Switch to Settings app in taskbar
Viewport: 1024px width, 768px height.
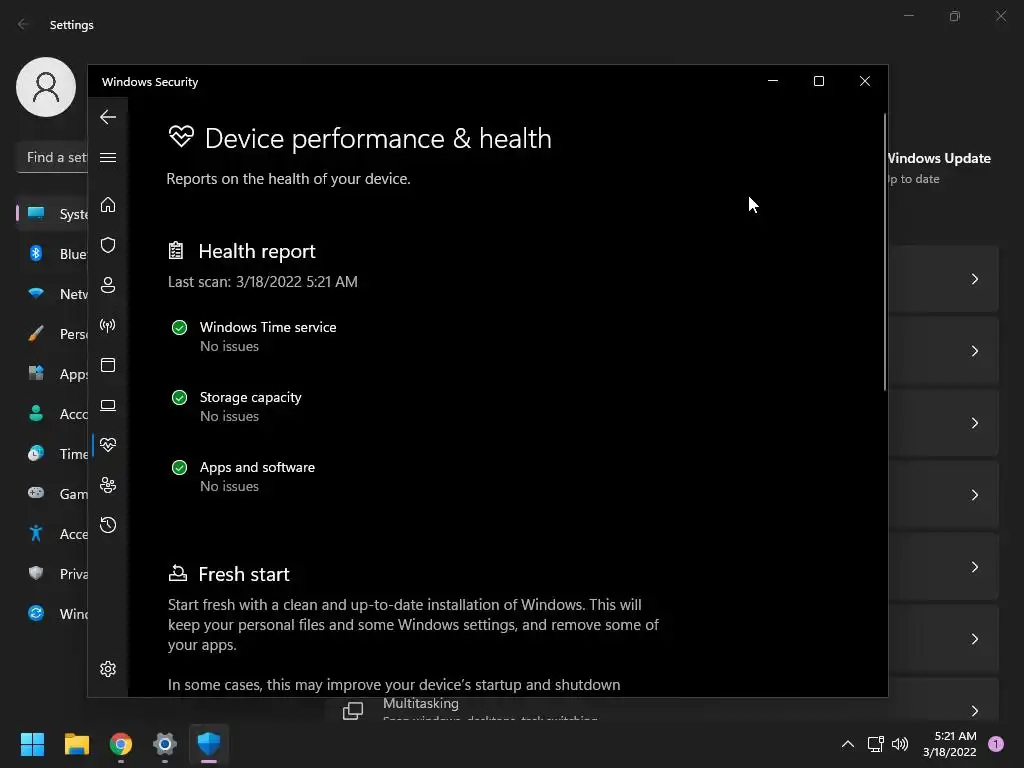coord(165,744)
